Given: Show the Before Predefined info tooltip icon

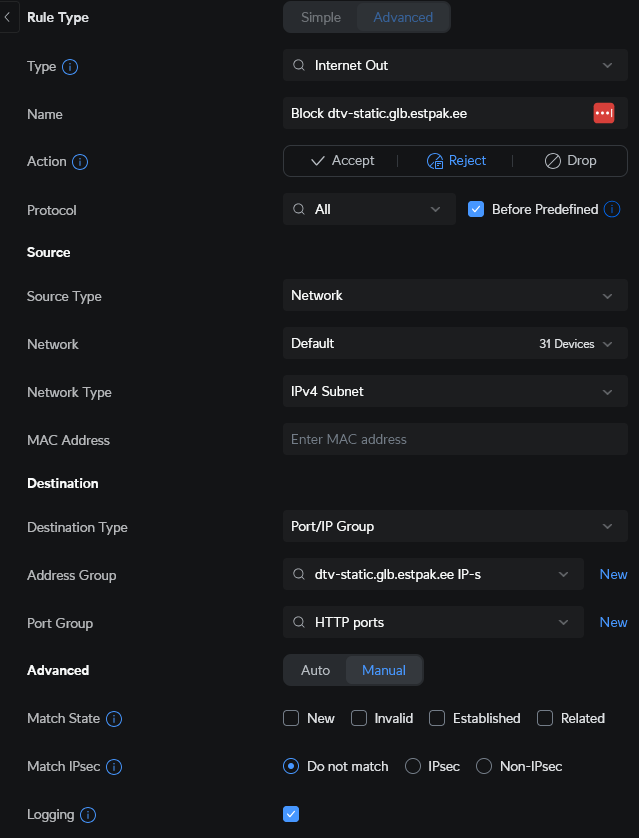Looking at the screenshot, I should pyautogui.click(x=612, y=209).
